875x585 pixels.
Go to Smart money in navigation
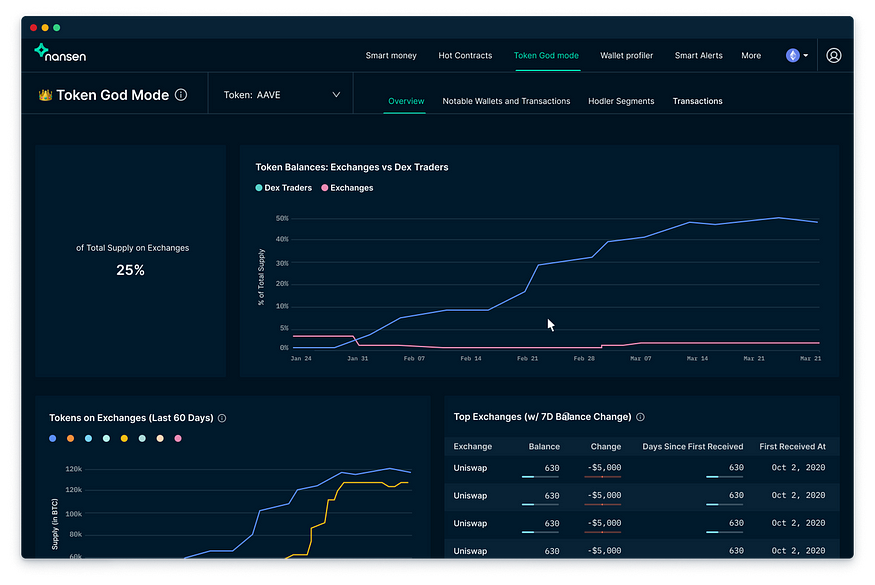(x=391, y=56)
